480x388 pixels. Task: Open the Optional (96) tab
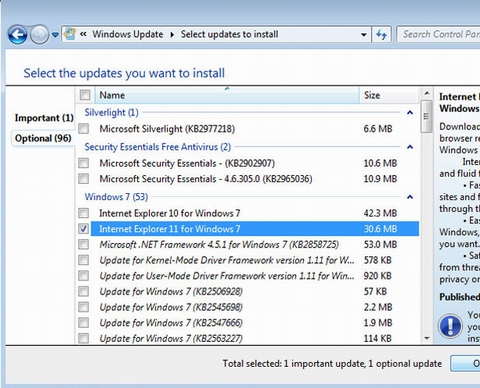tap(43, 138)
